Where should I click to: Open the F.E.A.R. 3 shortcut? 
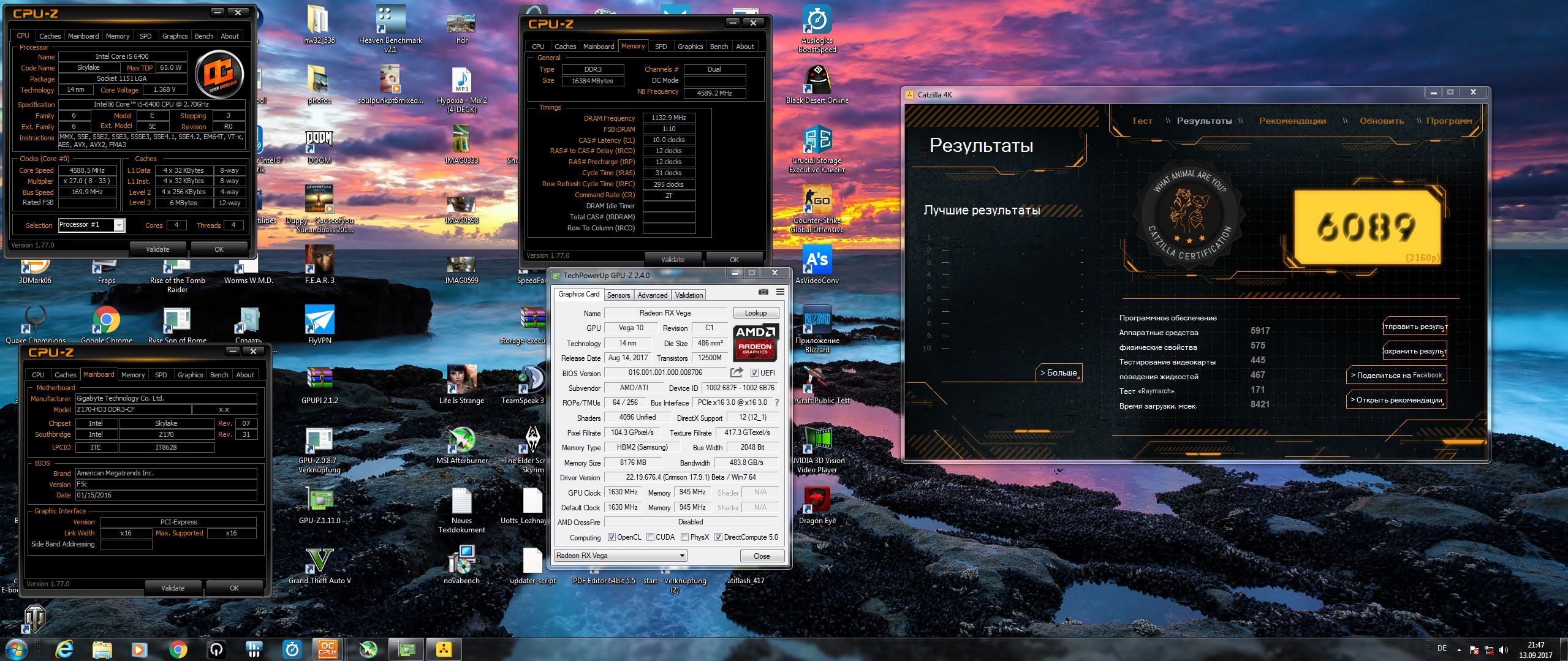pyautogui.click(x=319, y=265)
